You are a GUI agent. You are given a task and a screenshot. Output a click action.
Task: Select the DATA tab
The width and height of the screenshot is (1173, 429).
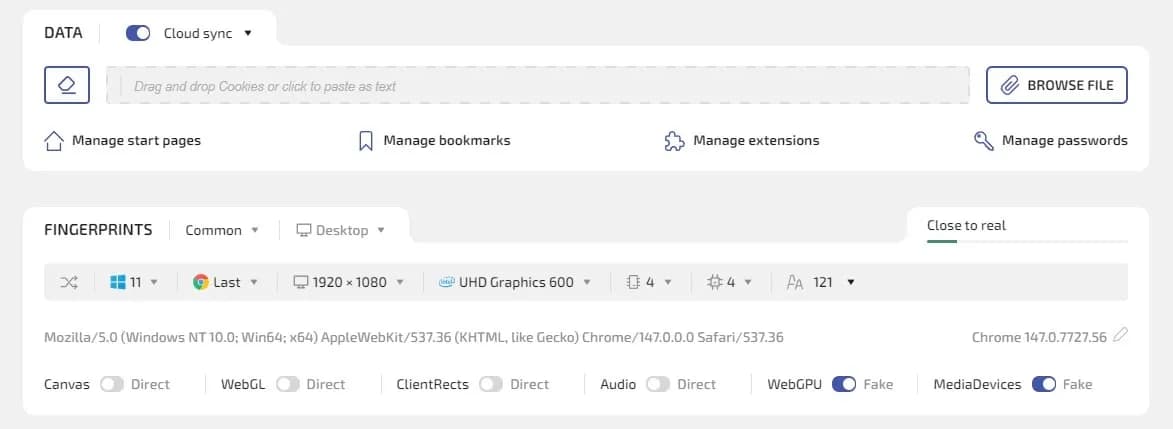[65, 33]
